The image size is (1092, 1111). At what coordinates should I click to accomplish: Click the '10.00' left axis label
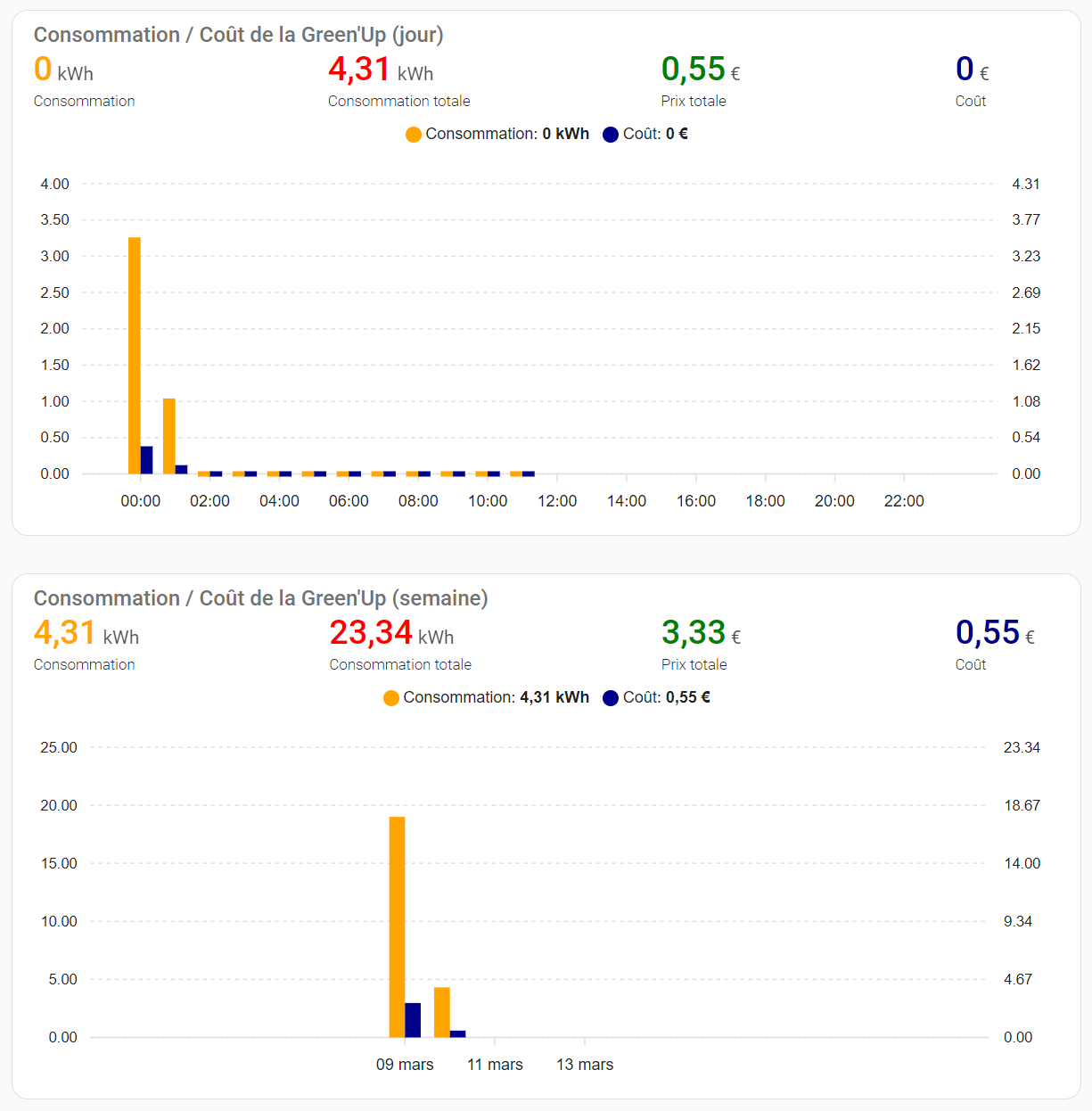(x=59, y=922)
